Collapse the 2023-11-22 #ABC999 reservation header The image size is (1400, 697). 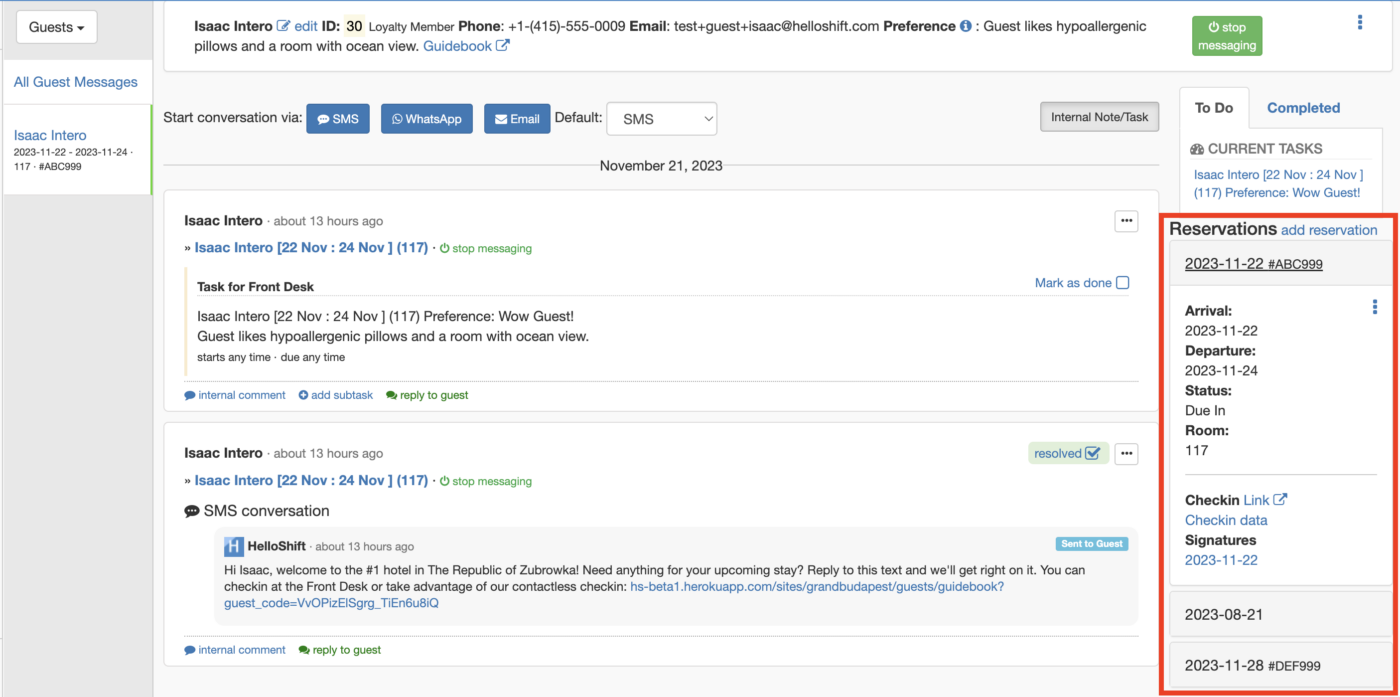(1280, 264)
